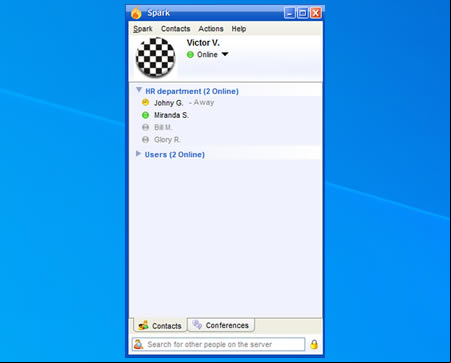Open the Spark menu
Screen dimensions: 451x363
tap(143, 29)
